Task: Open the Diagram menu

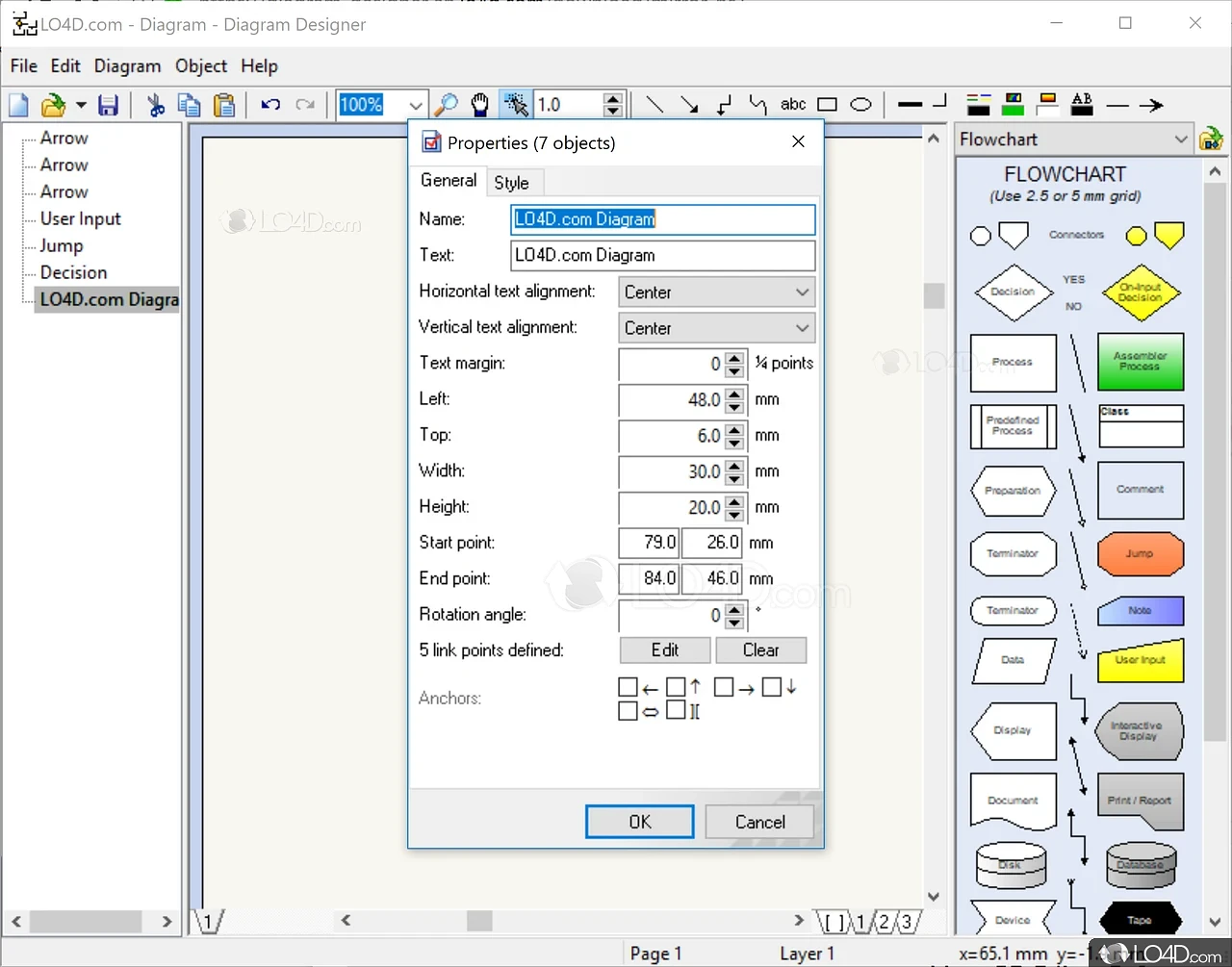Action: 127,65
